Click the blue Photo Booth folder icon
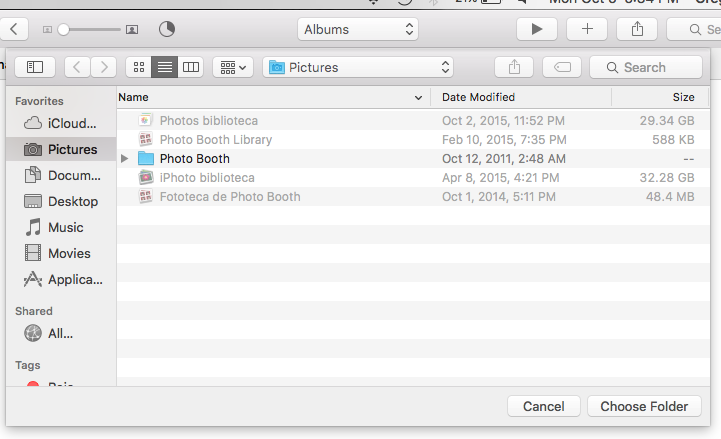Viewport: 721px width, 439px height. click(x=146, y=158)
